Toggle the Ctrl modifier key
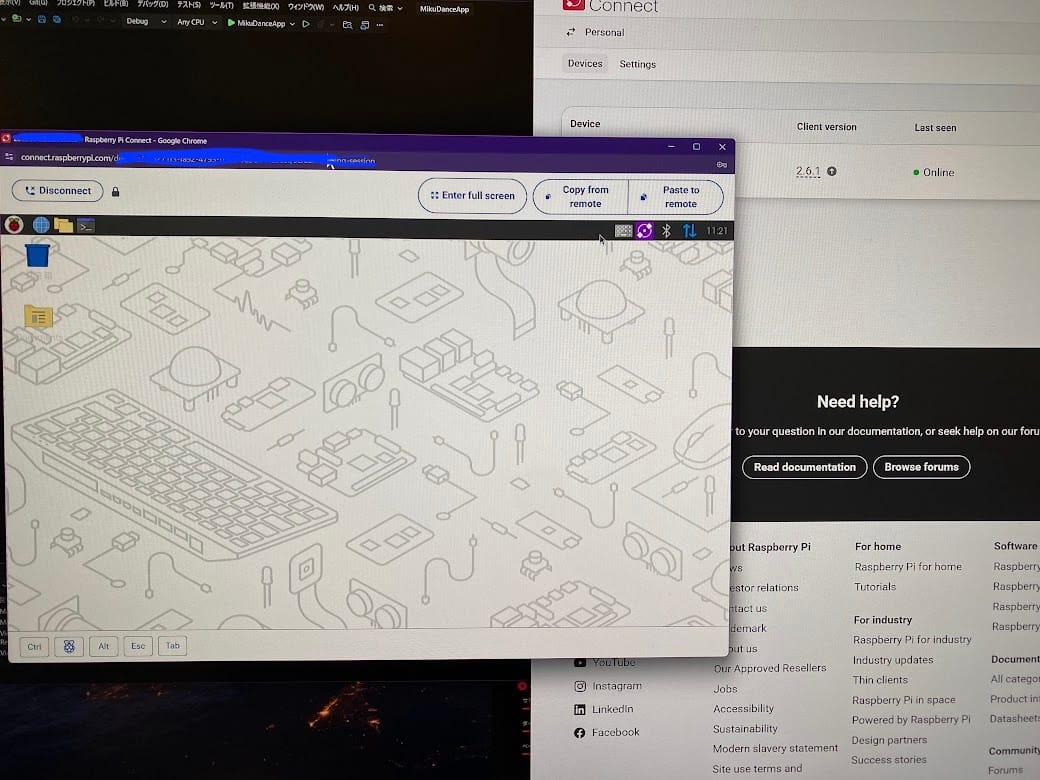The height and width of the screenshot is (780, 1040). (x=34, y=646)
